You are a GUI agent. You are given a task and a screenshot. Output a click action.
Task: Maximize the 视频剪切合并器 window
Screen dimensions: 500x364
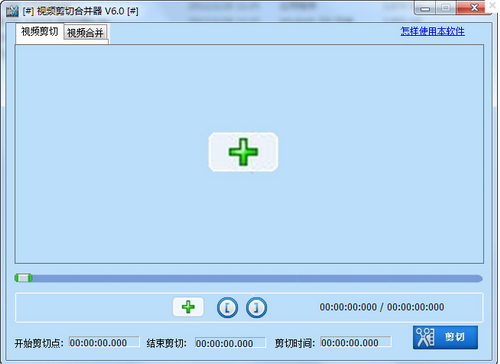446,8
